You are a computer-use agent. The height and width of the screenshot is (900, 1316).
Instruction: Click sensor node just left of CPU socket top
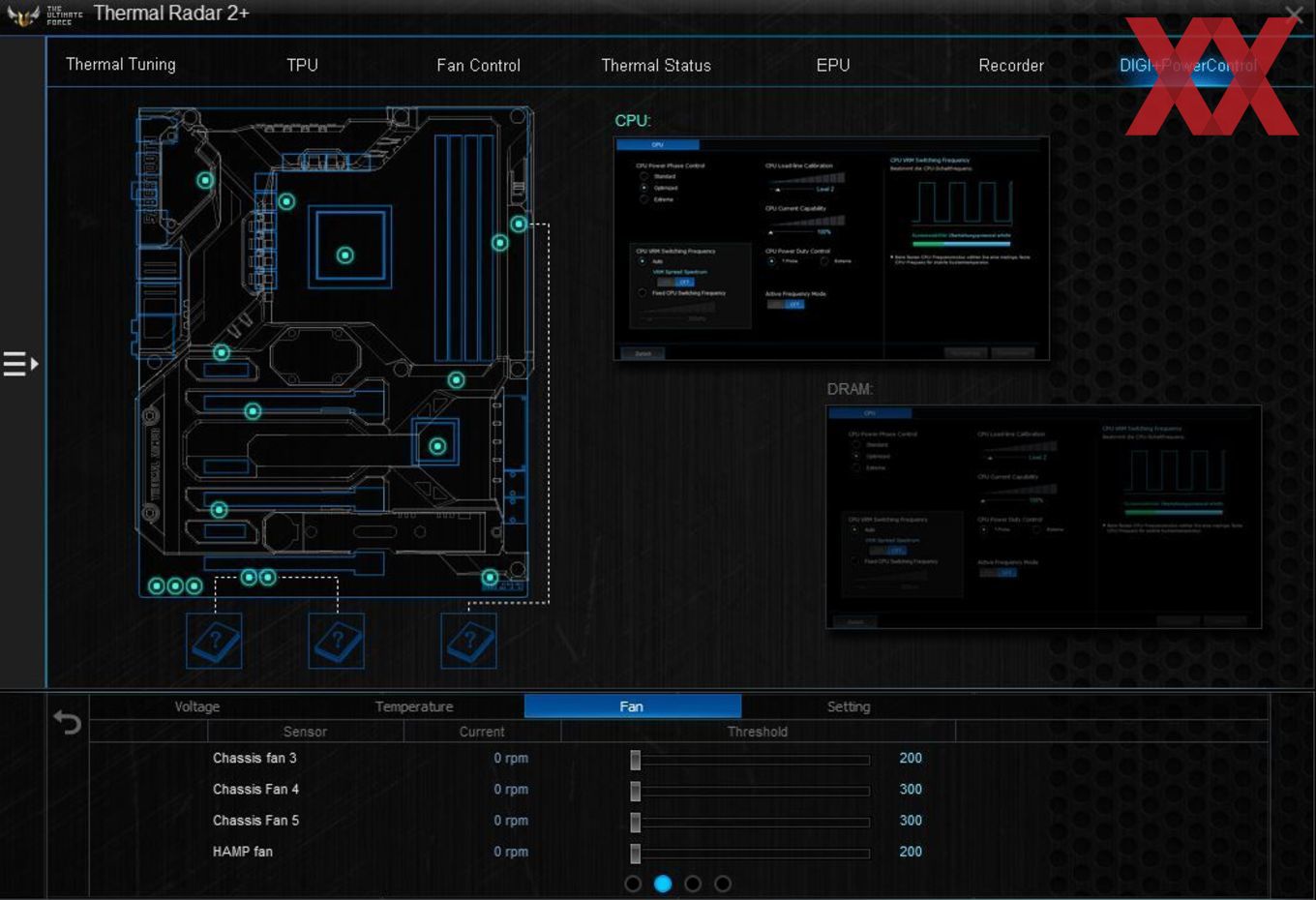coord(286,201)
